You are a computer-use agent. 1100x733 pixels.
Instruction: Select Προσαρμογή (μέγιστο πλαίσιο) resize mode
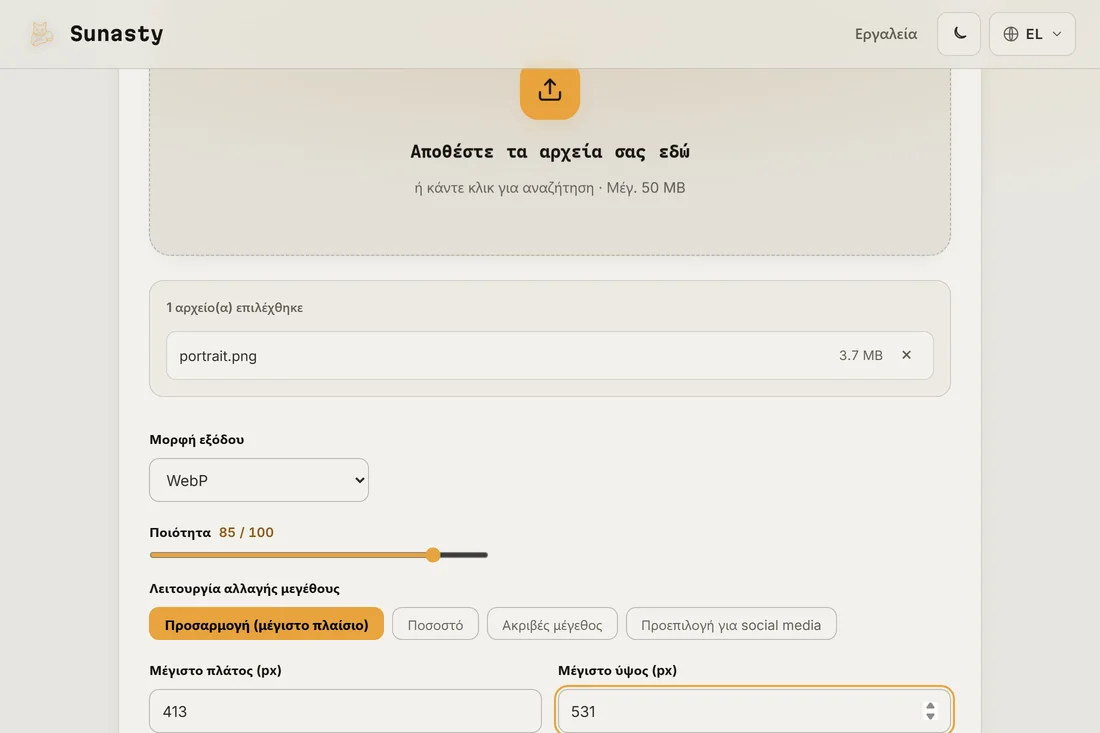point(267,624)
